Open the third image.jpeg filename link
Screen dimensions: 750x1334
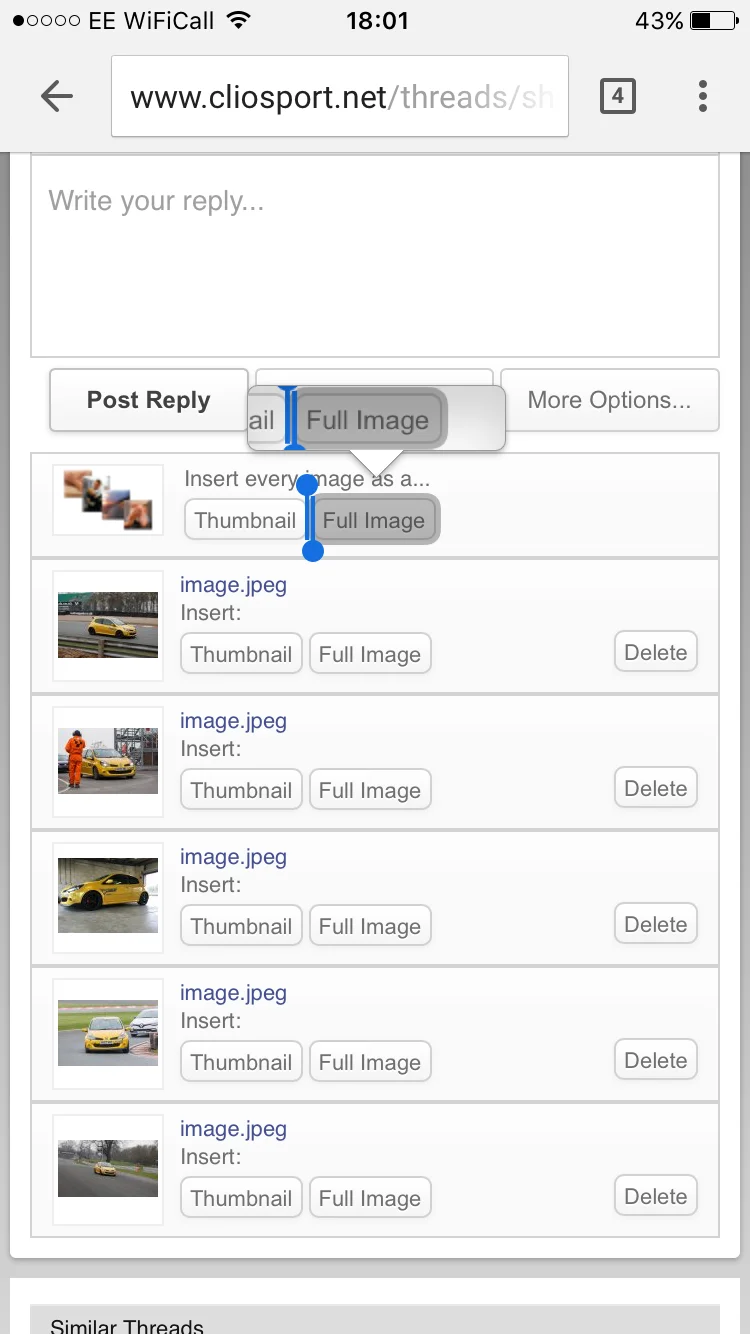233,857
